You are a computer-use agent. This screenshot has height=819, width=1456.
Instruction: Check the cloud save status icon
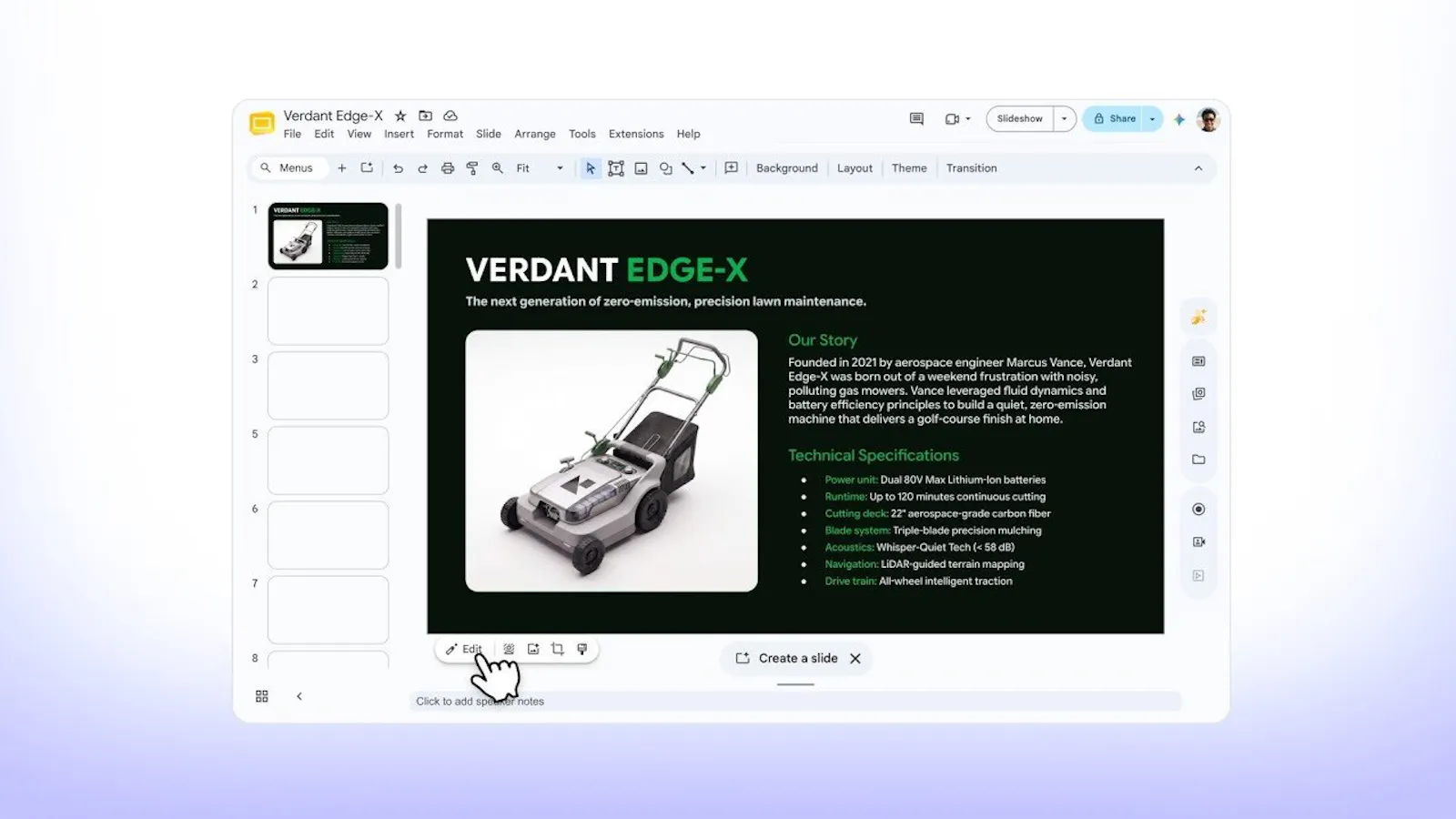[450, 116]
